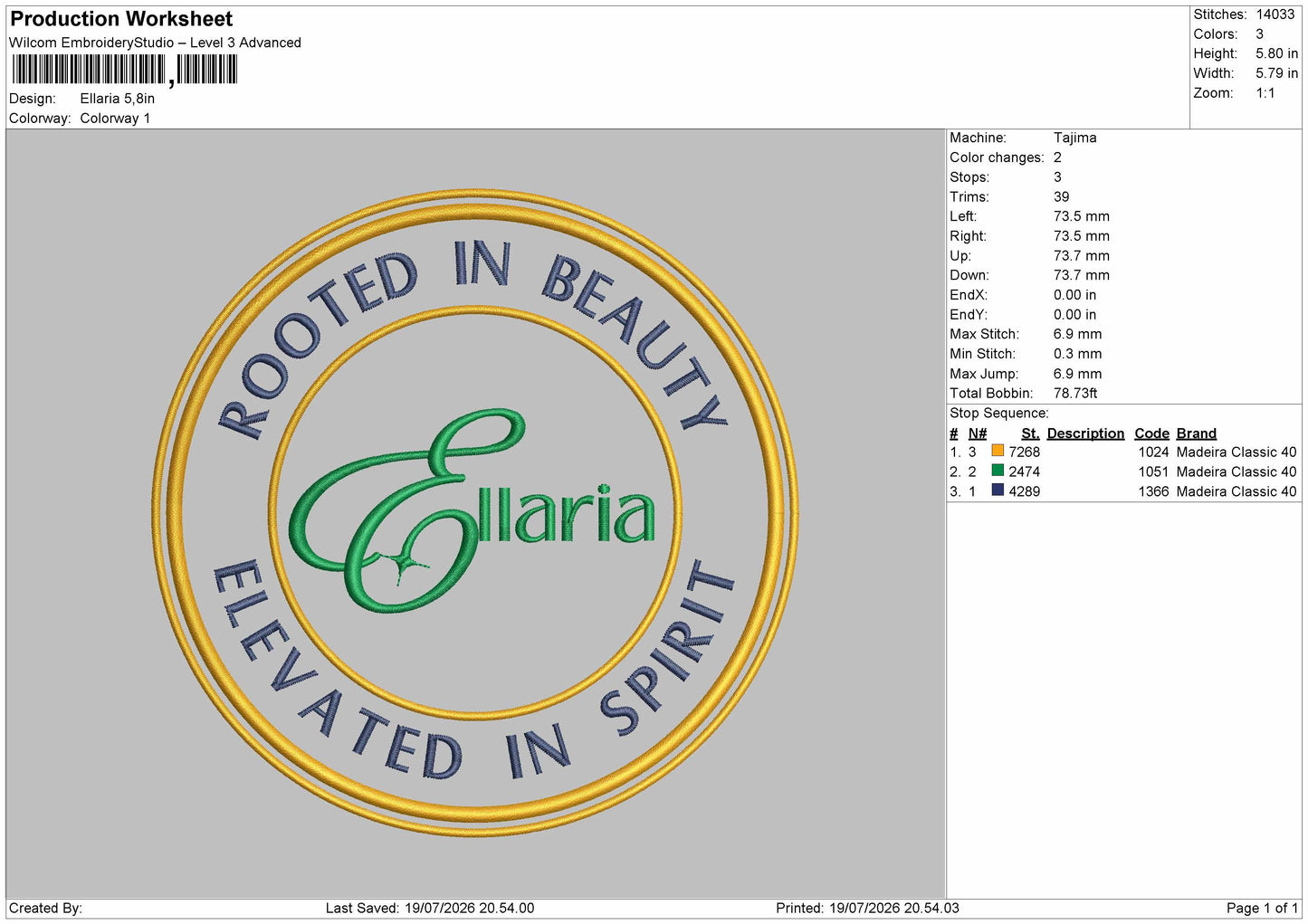Click the 'Page 1 of 1' indicator
The image size is (1308, 924).
tap(1262, 908)
